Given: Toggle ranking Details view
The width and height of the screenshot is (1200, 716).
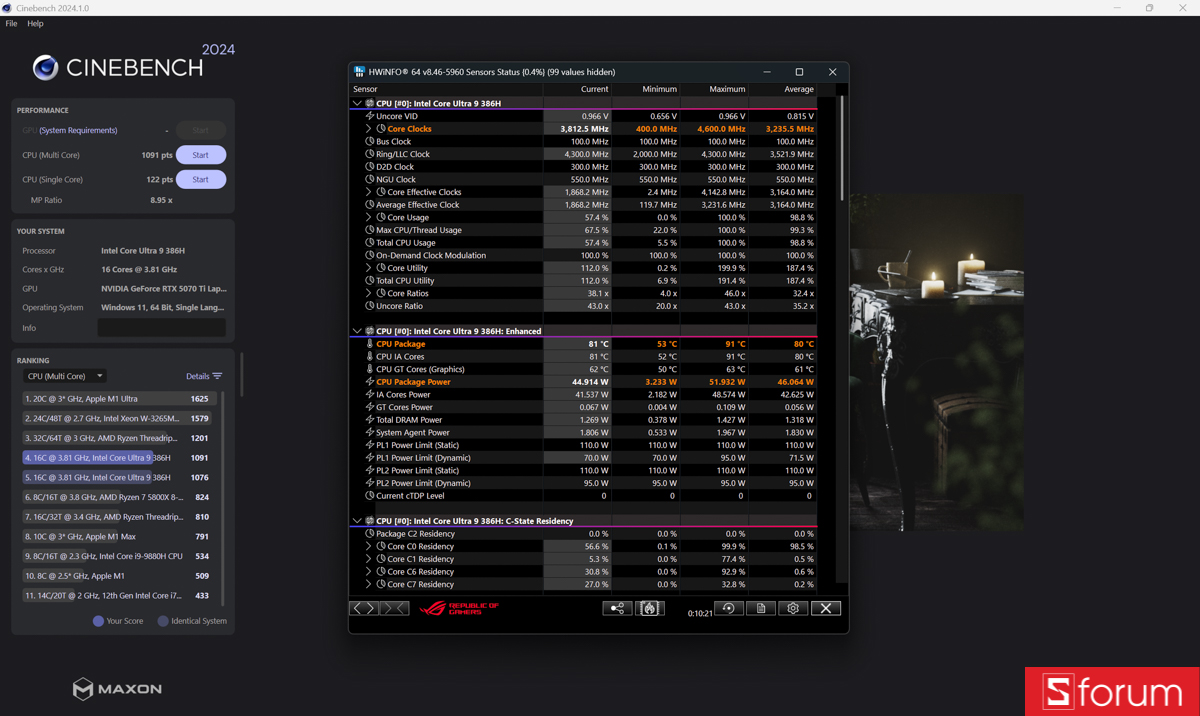Looking at the screenshot, I should (204, 376).
